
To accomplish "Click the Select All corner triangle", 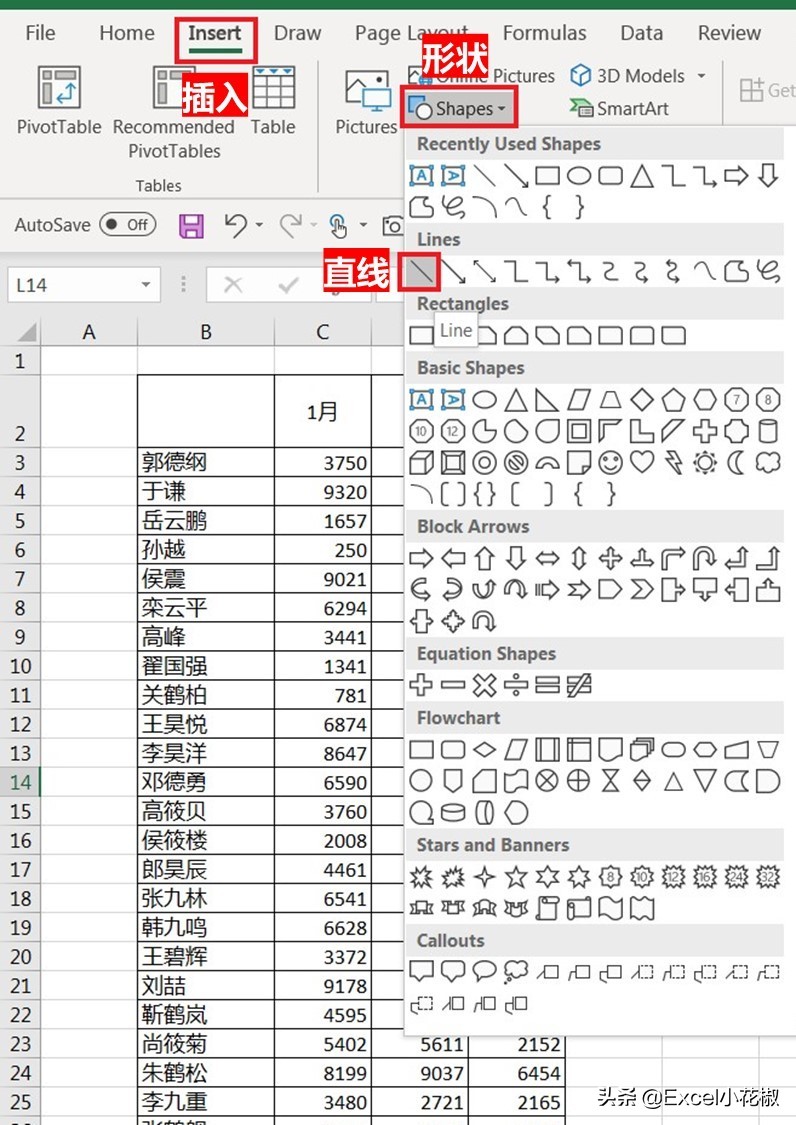I will (26, 332).
